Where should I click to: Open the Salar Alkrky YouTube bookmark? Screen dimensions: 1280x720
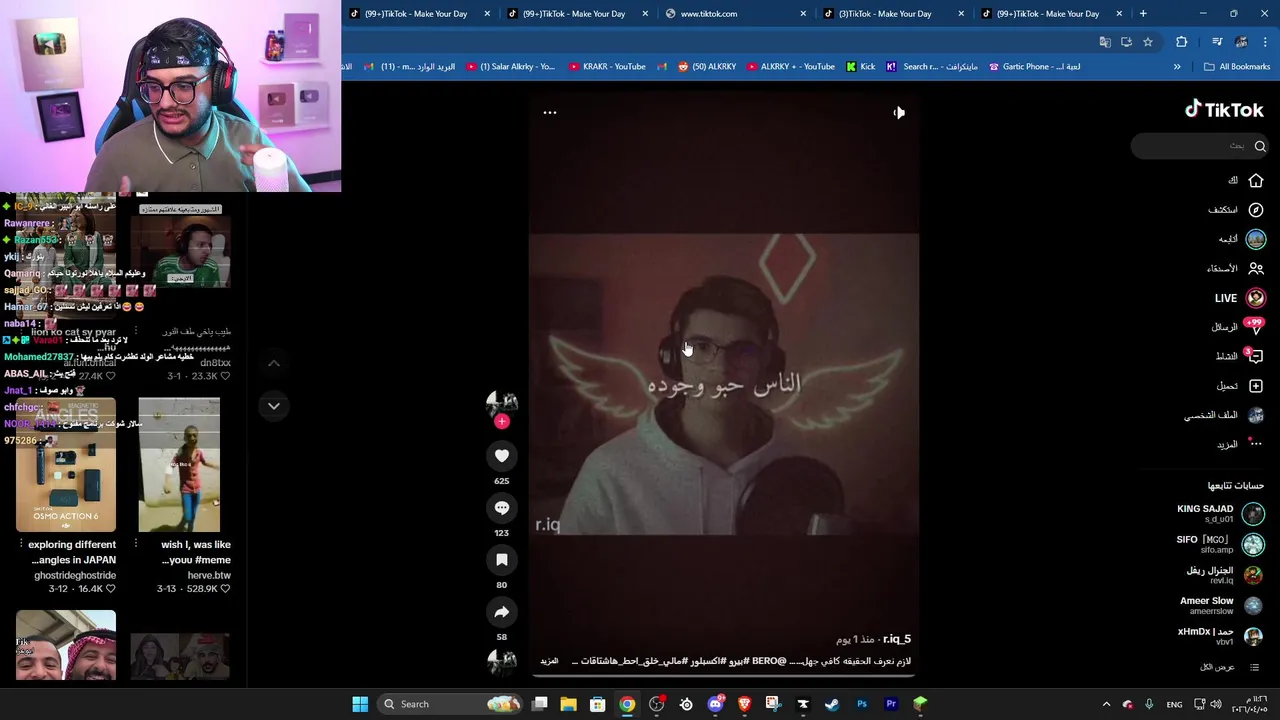point(510,67)
